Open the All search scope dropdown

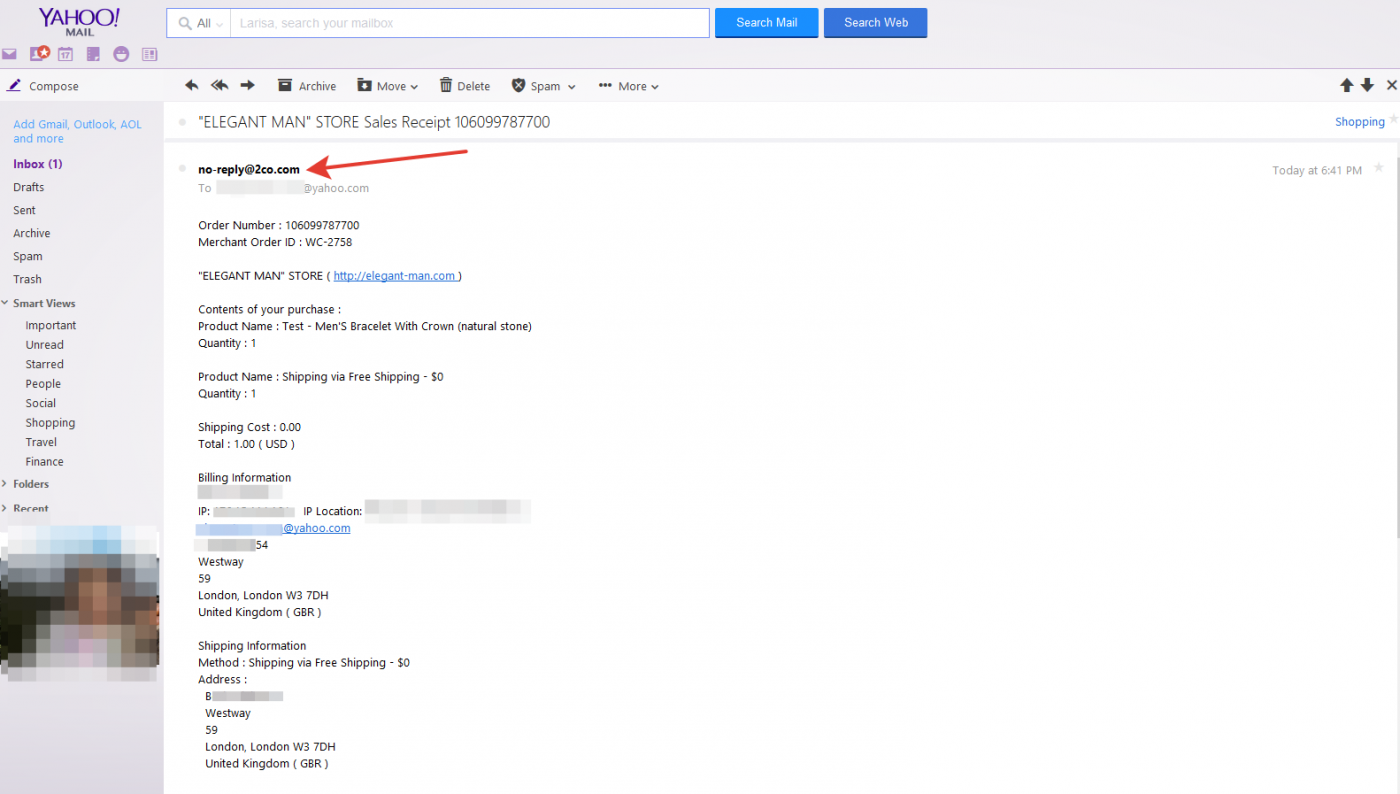click(198, 23)
